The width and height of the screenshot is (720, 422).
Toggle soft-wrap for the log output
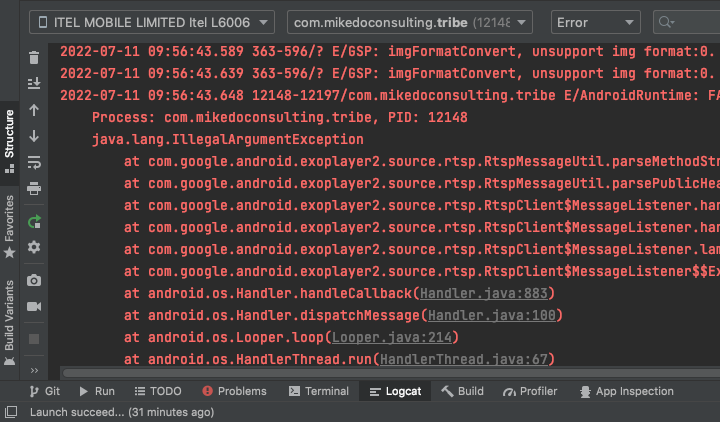34,162
